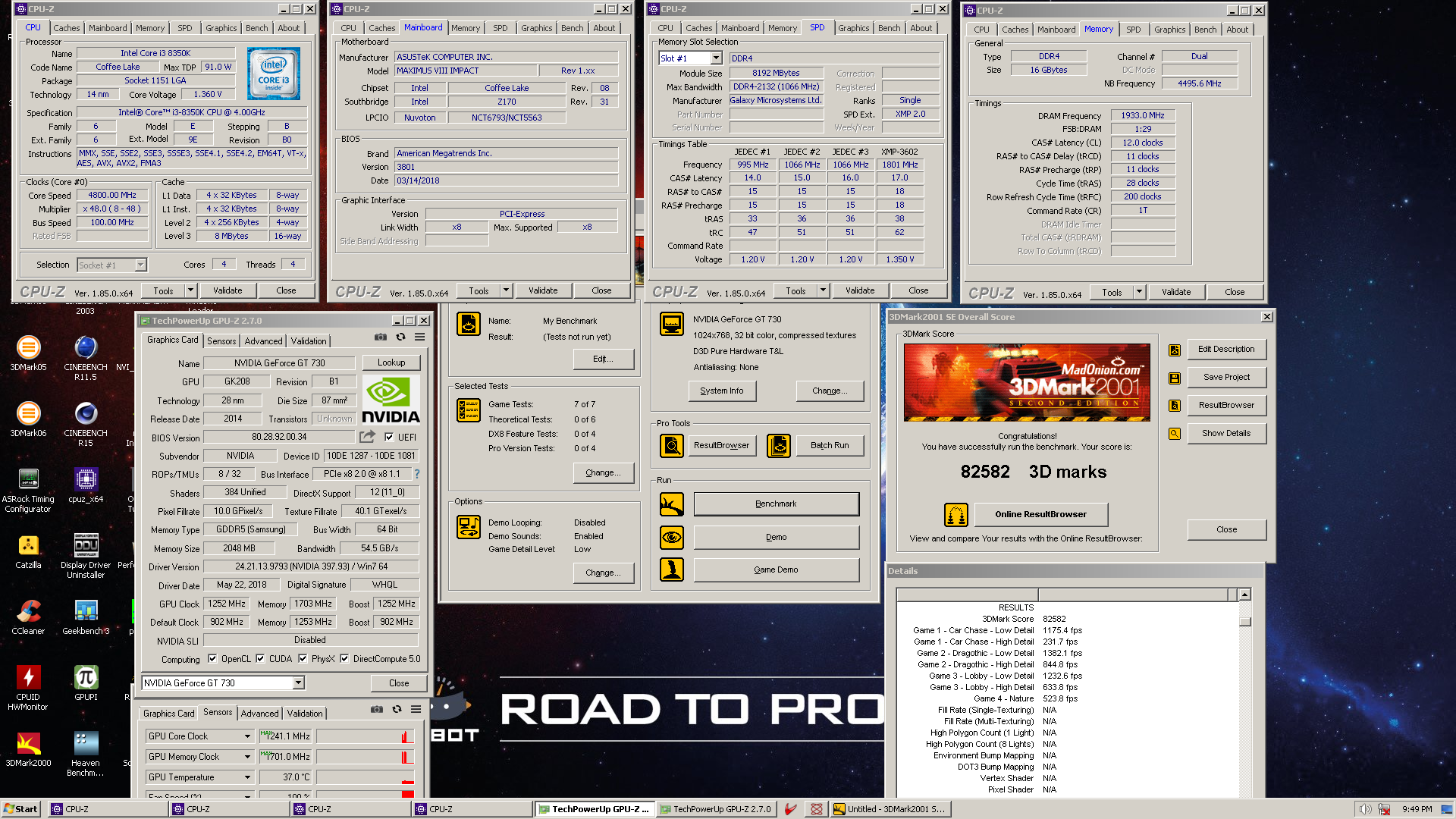Click the Online ResultBrowser icon in score dialog
The width and height of the screenshot is (1456, 819).
point(956,515)
